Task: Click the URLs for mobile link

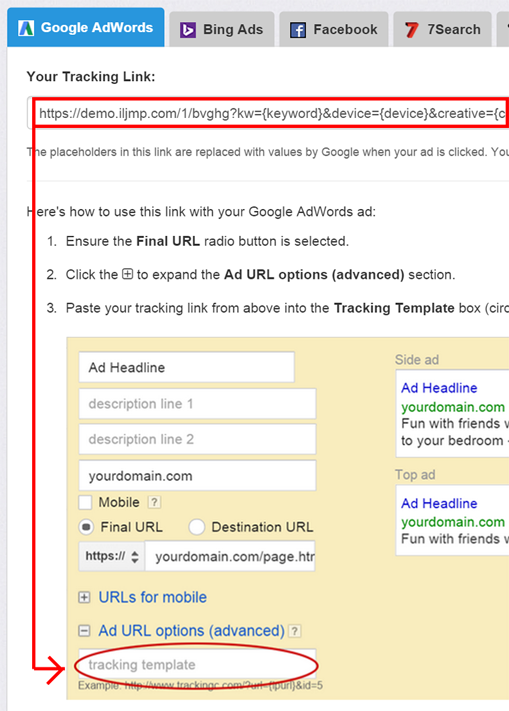Action: pos(153,597)
